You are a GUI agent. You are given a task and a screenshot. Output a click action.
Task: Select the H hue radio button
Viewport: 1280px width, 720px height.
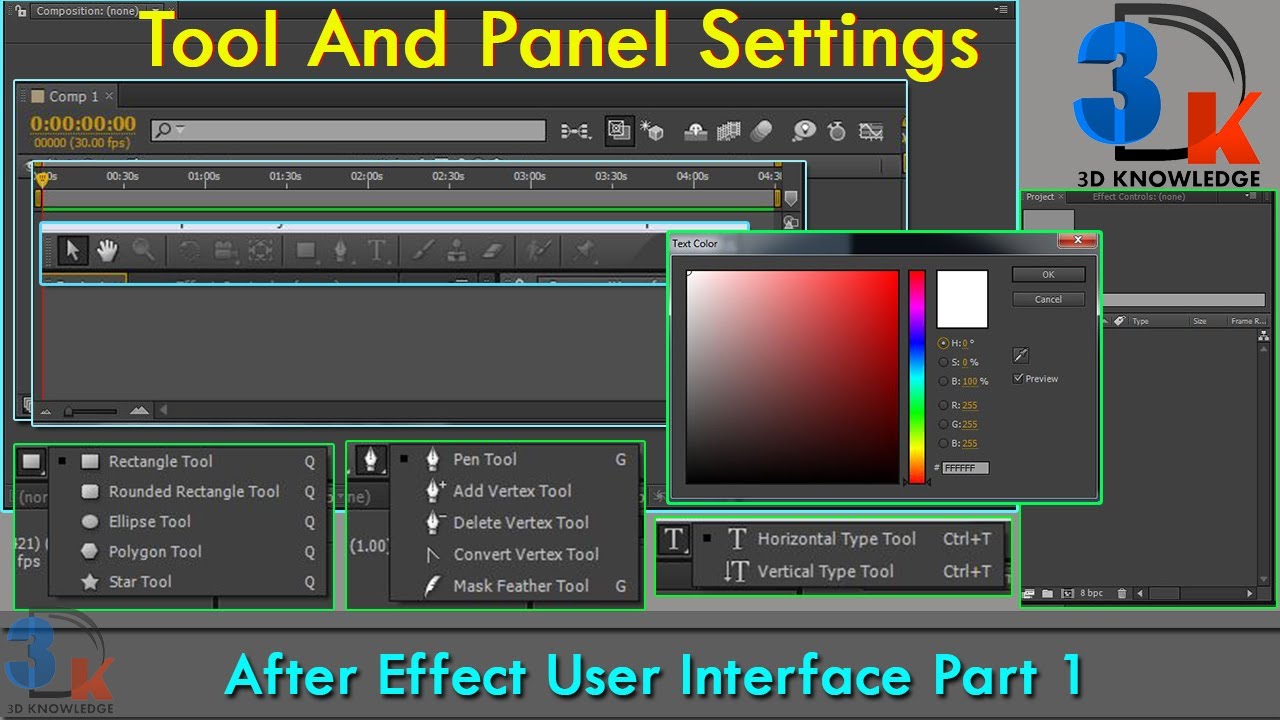pos(943,343)
